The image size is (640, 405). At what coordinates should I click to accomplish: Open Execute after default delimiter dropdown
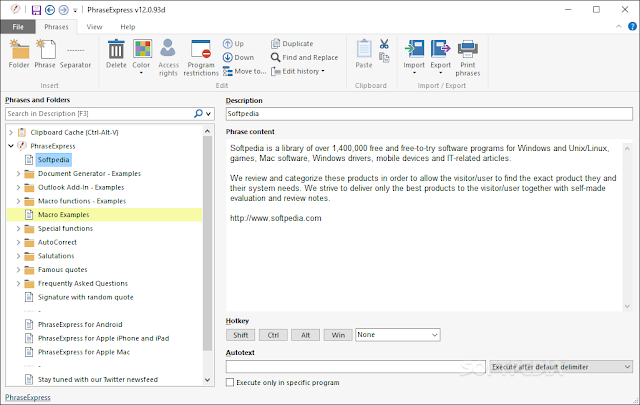click(561, 367)
